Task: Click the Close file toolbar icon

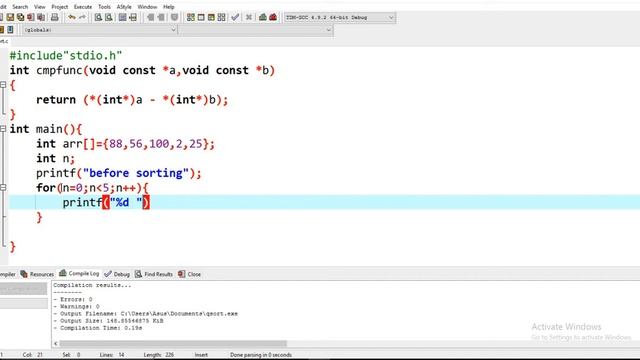Action: coord(31,17)
